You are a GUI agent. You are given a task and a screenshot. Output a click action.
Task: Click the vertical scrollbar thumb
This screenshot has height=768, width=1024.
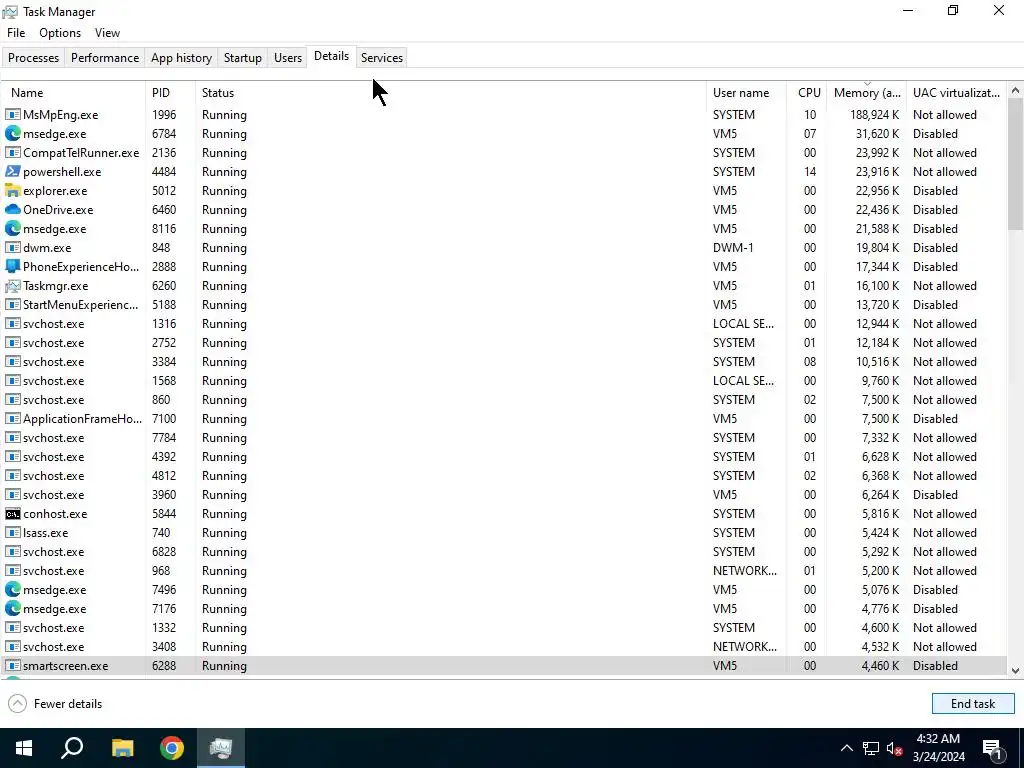pos(1015,164)
